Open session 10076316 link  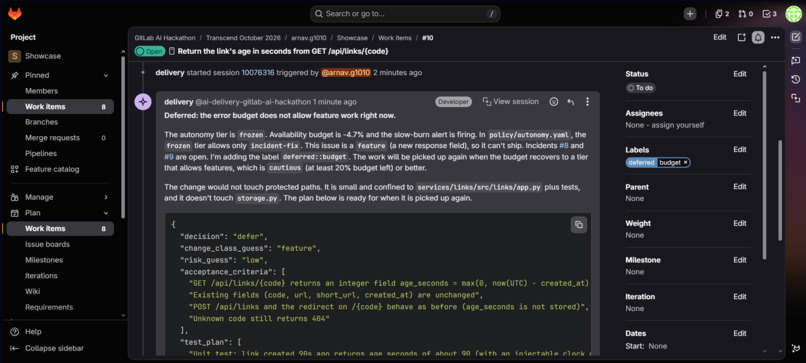pos(258,73)
